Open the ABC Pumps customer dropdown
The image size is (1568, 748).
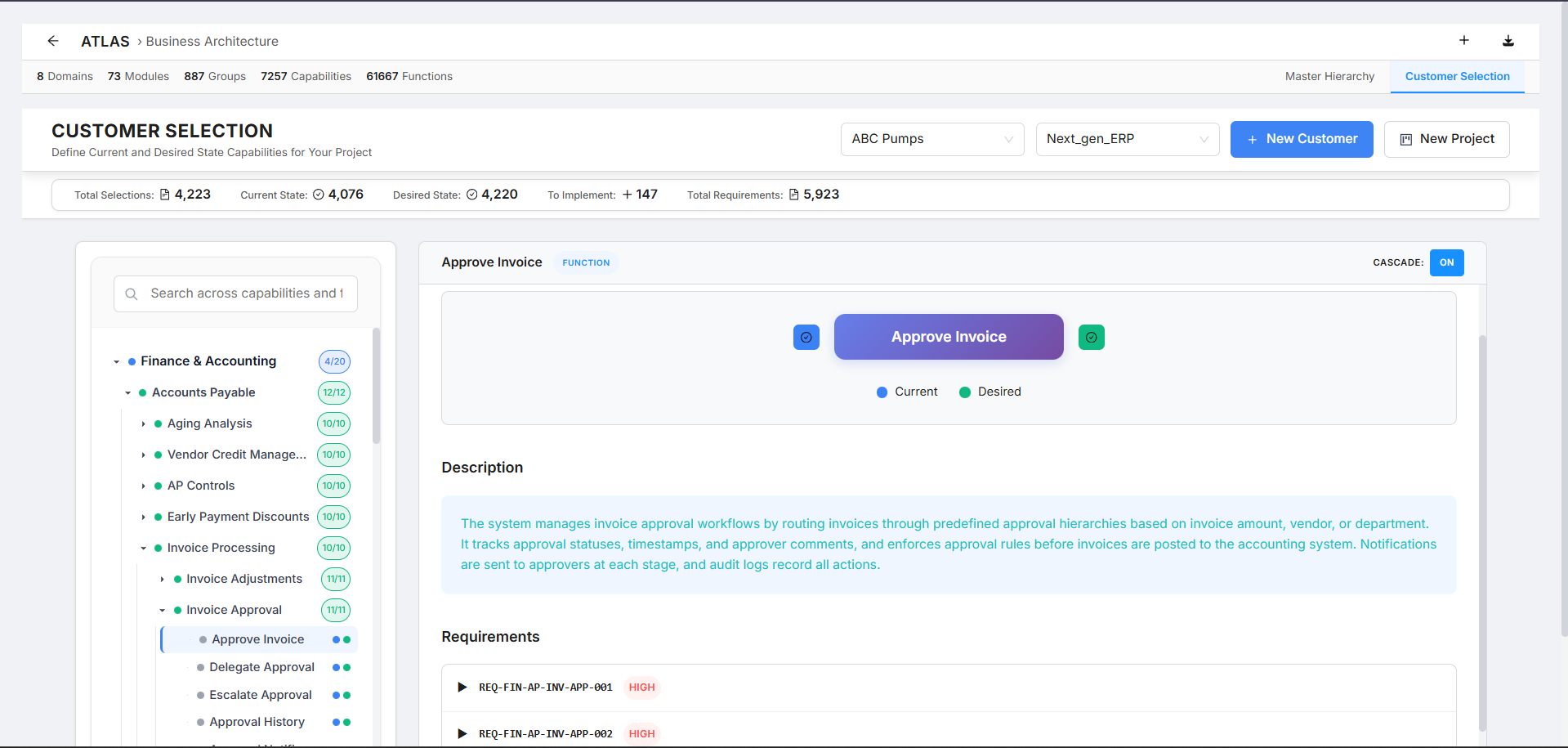pyautogui.click(x=931, y=139)
